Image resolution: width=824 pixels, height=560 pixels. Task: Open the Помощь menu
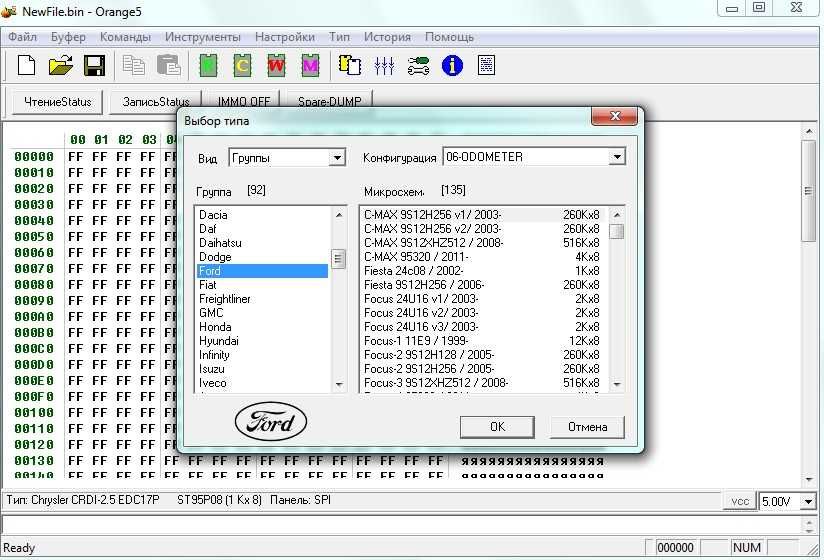pyautogui.click(x=449, y=37)
